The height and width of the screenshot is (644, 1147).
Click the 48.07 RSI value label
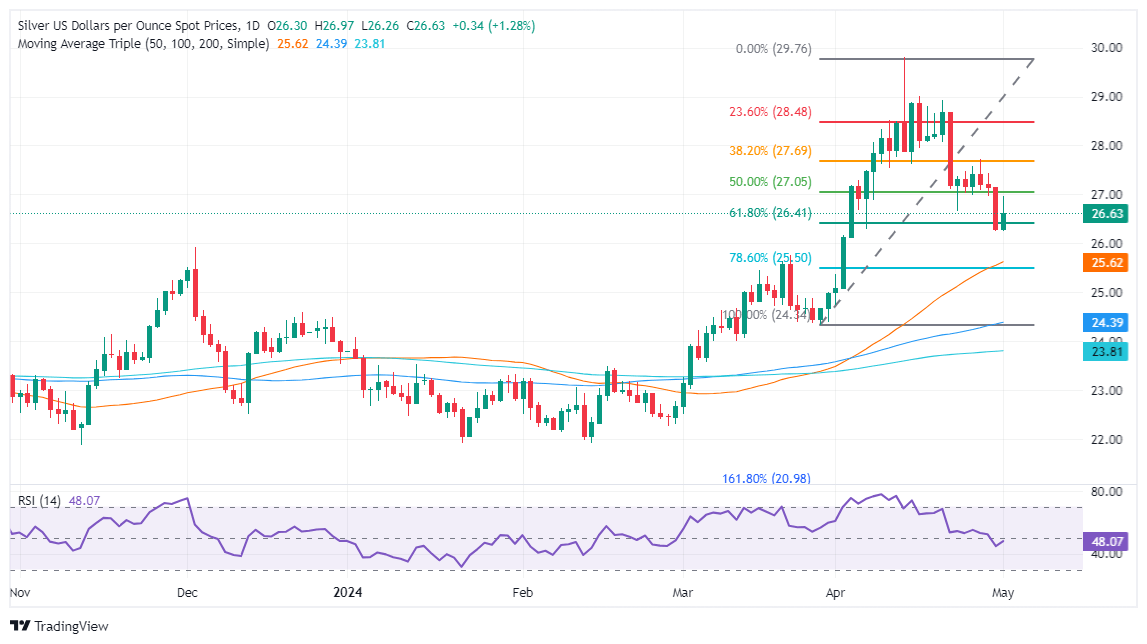click(x=1106, y=542)
